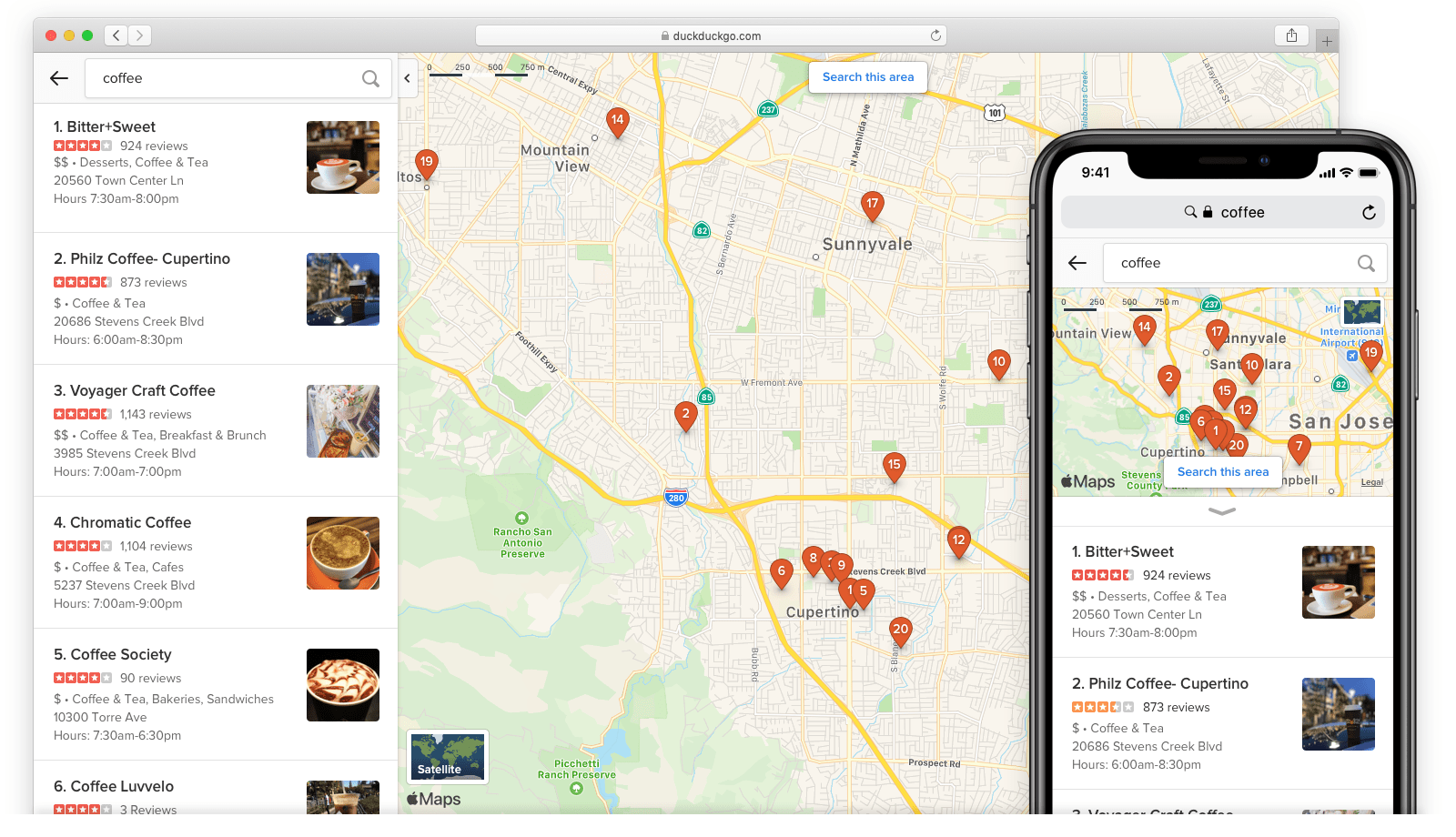
Task: Click the search icon inside the phone's search box
Action: pos(1366,263)
